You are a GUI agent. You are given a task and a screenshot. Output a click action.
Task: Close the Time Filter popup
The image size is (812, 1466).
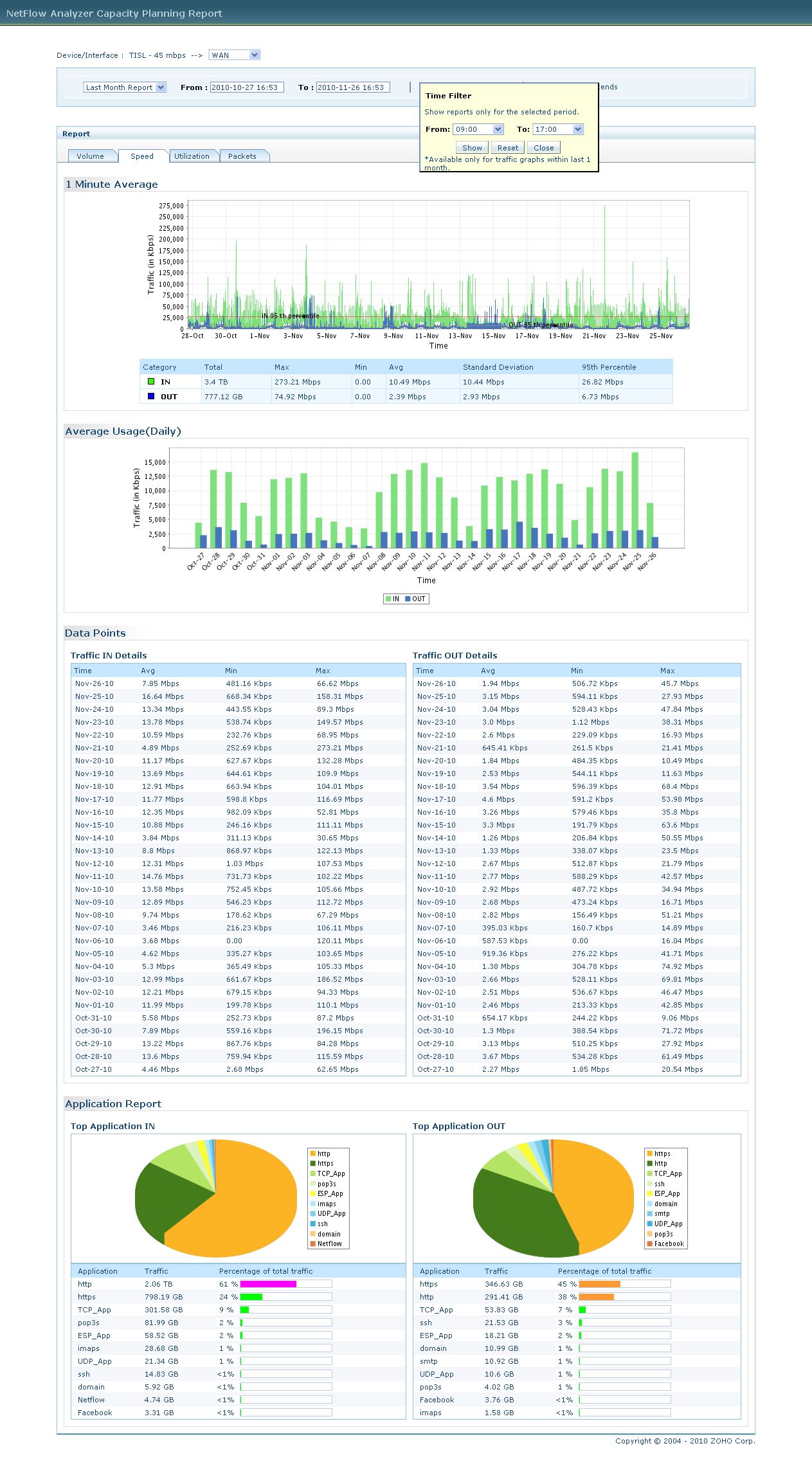pyautogui.click(x=543, y=148)
